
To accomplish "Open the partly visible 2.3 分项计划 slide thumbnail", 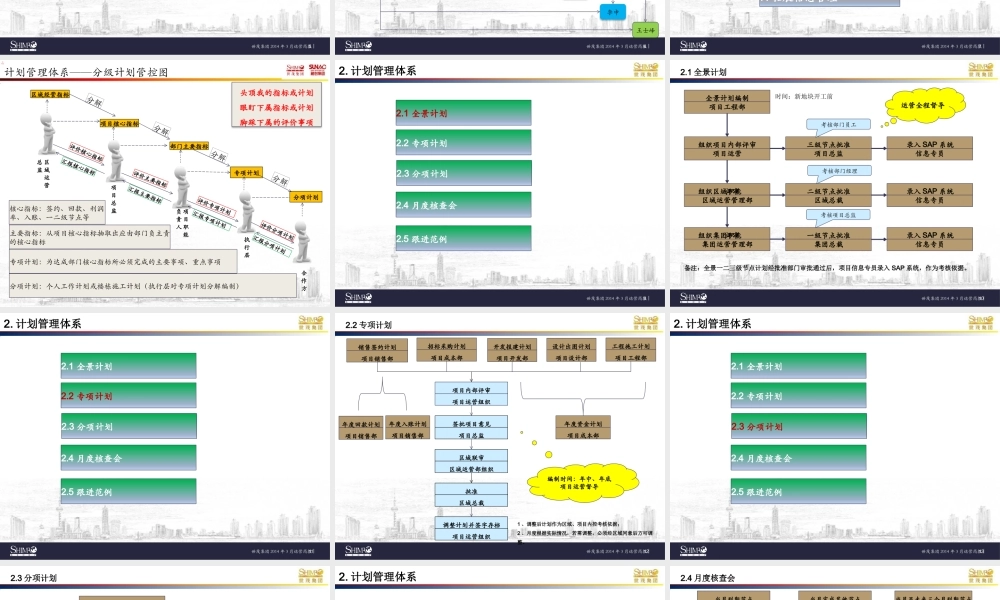I will click(165, 583).
